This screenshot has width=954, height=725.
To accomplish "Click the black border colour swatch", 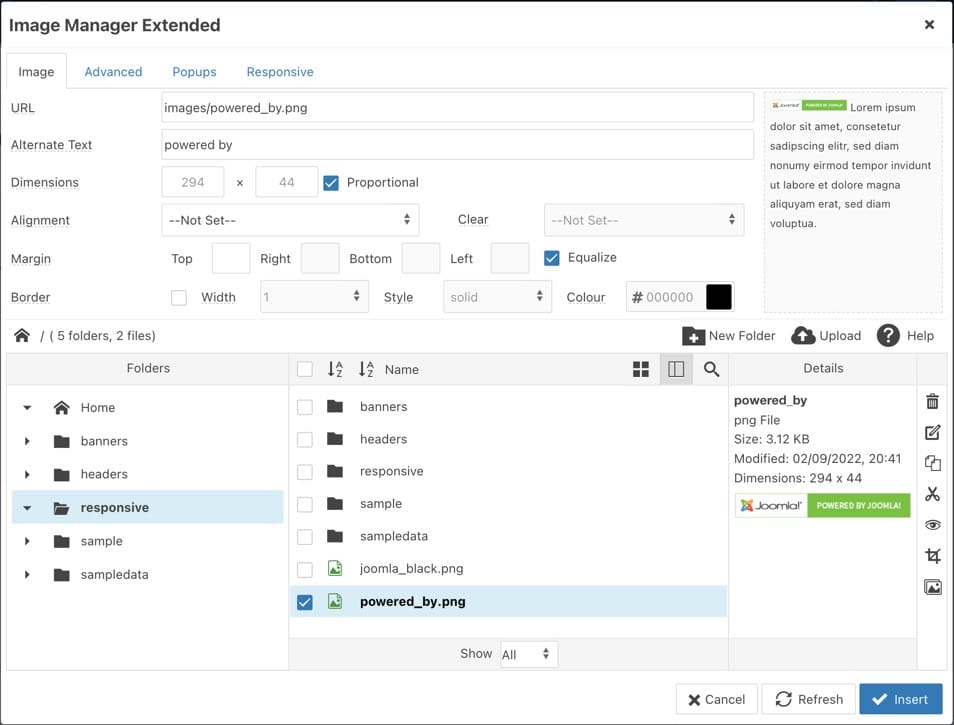I will 719,297.
